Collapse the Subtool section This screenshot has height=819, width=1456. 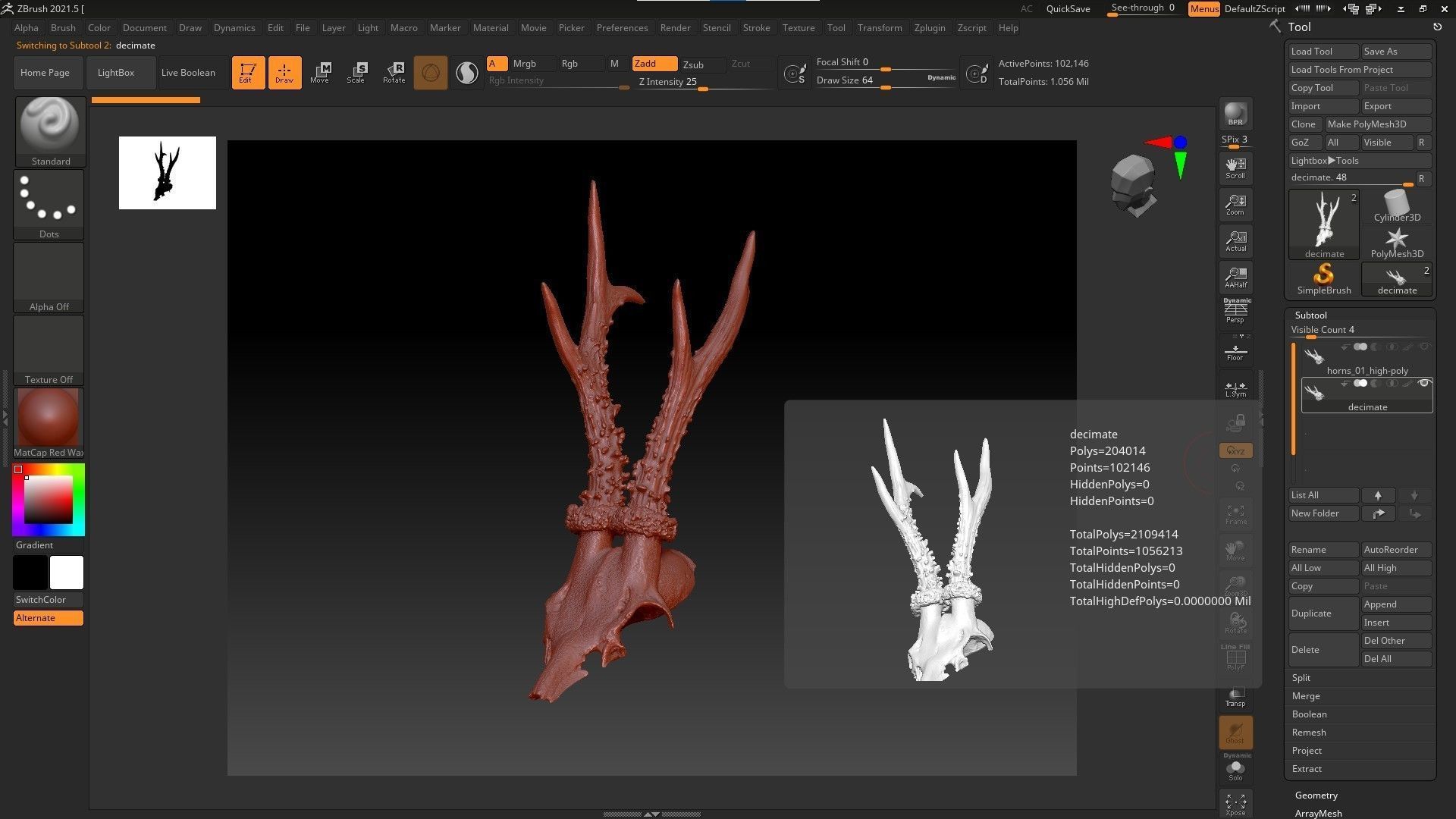pyautogui.click(x=1310, y=315)
